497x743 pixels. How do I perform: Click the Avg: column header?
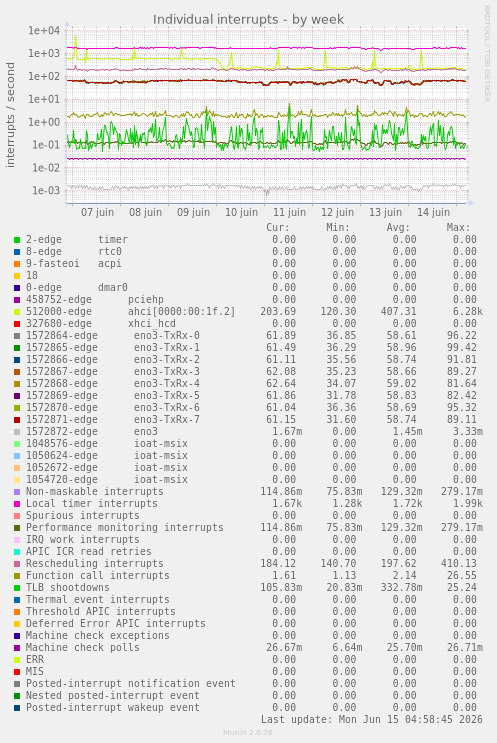[398, 227]
